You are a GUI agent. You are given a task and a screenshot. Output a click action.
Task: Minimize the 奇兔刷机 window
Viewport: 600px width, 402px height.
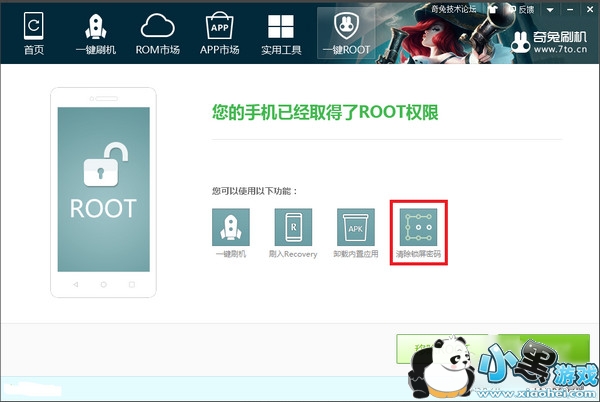pyautogui.click(x=570, y=10)
